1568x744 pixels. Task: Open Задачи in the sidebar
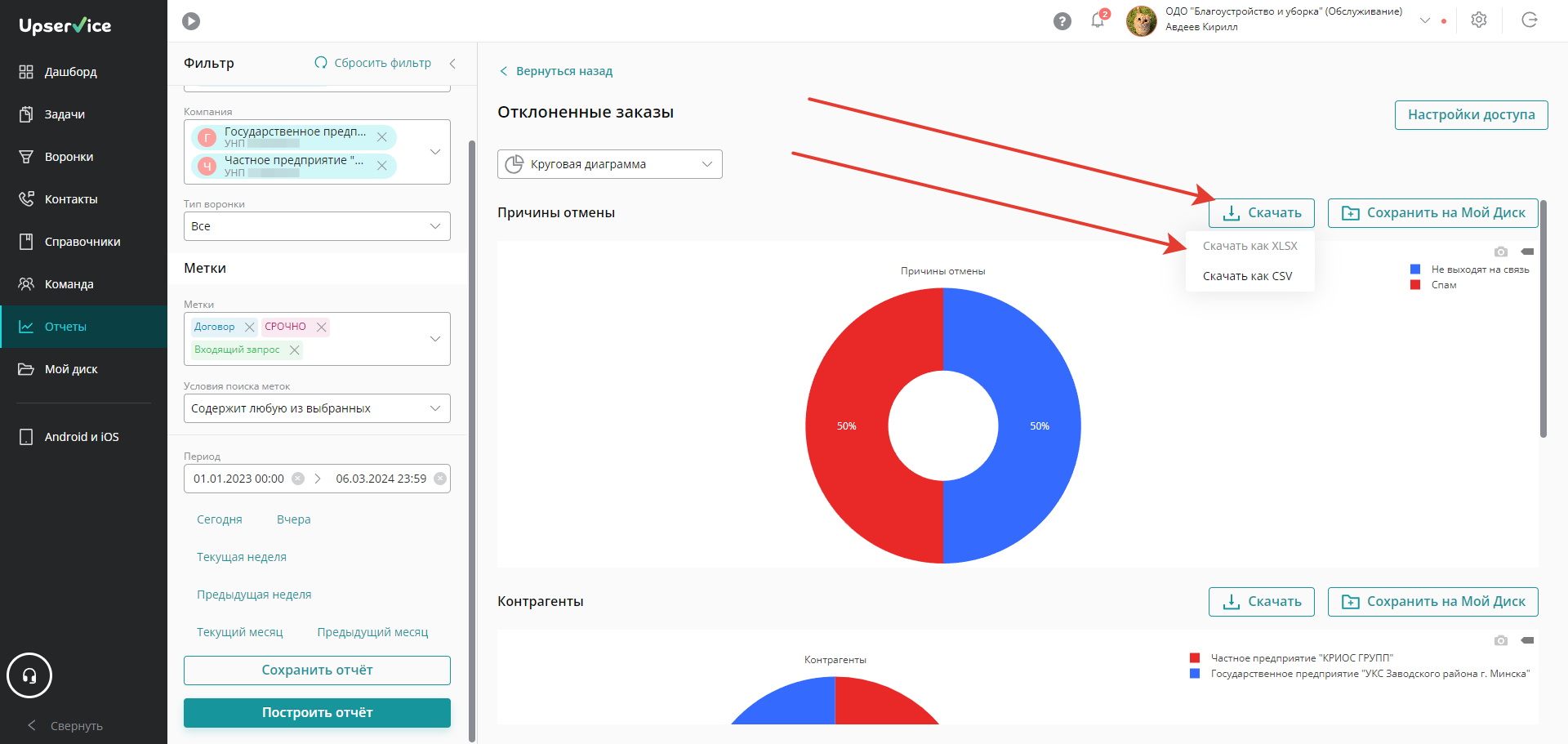(x=83, y=114)
